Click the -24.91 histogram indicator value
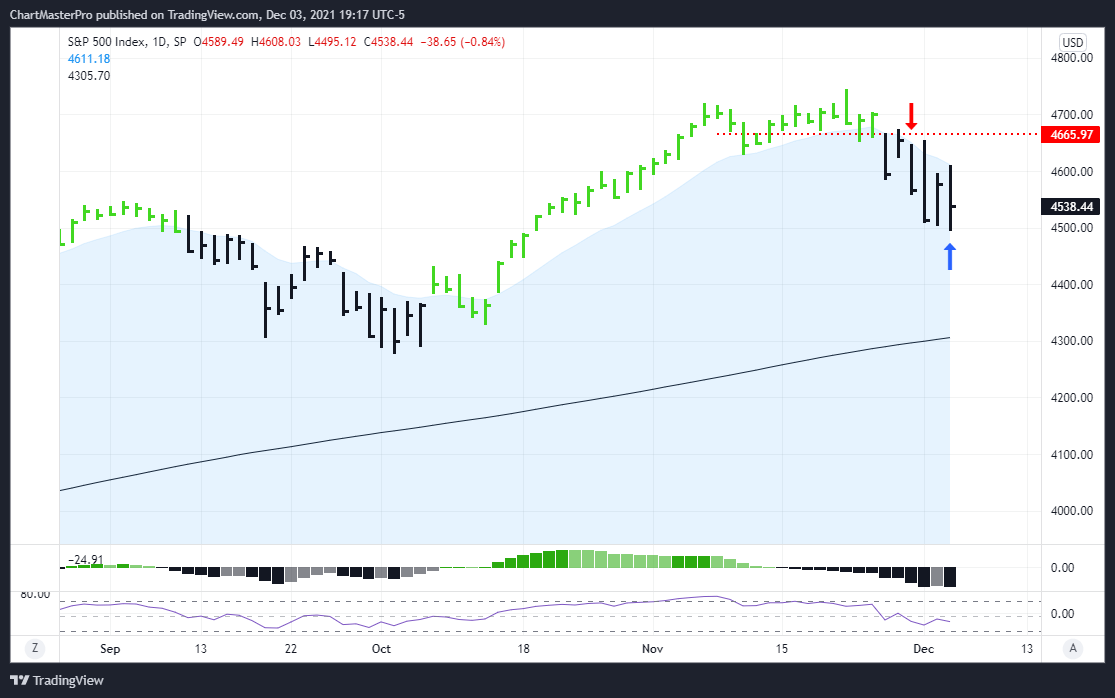This screenshot has height=698, width=1115. point(85,560)
